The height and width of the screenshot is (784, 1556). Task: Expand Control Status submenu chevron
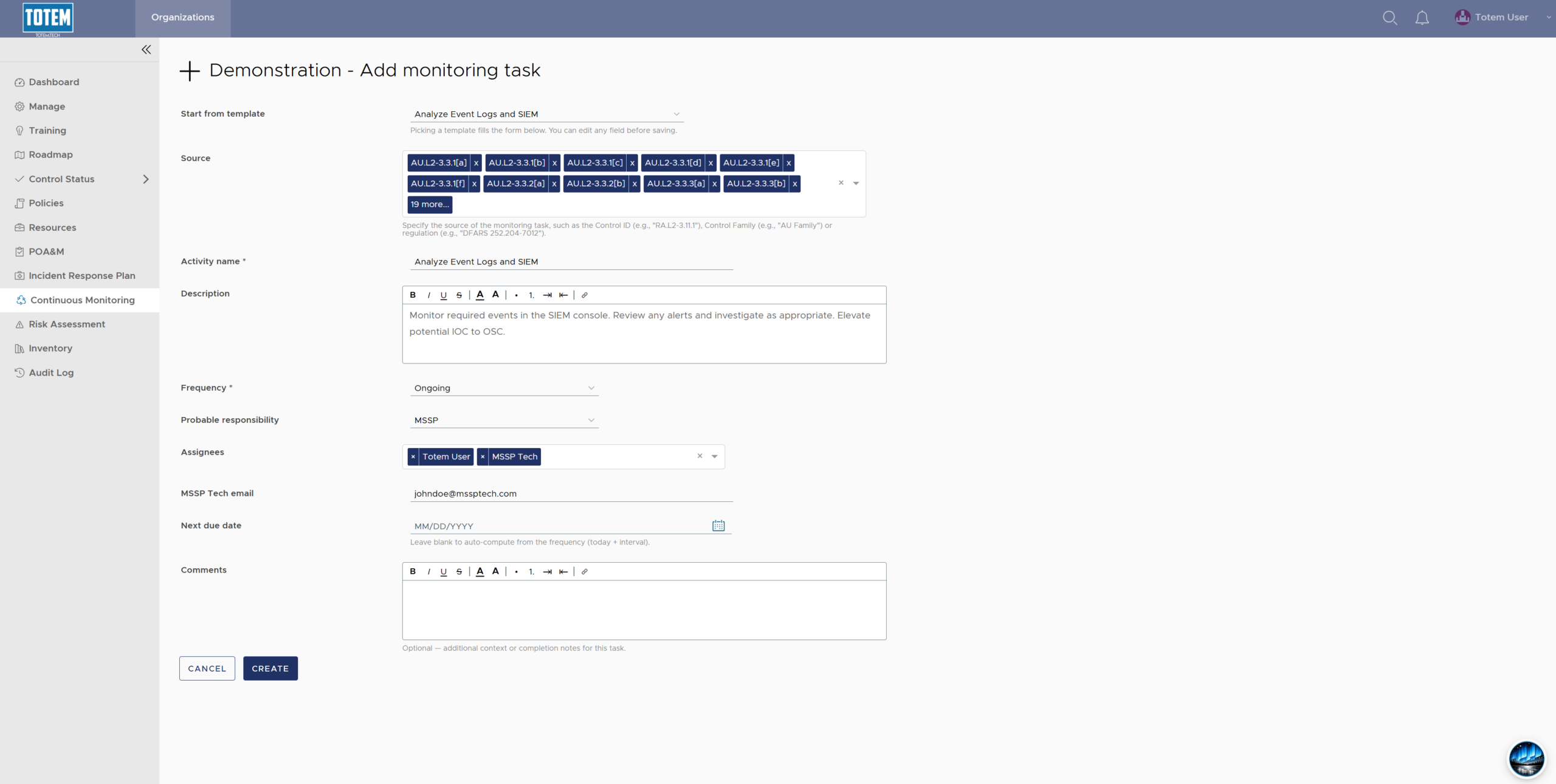145,179
